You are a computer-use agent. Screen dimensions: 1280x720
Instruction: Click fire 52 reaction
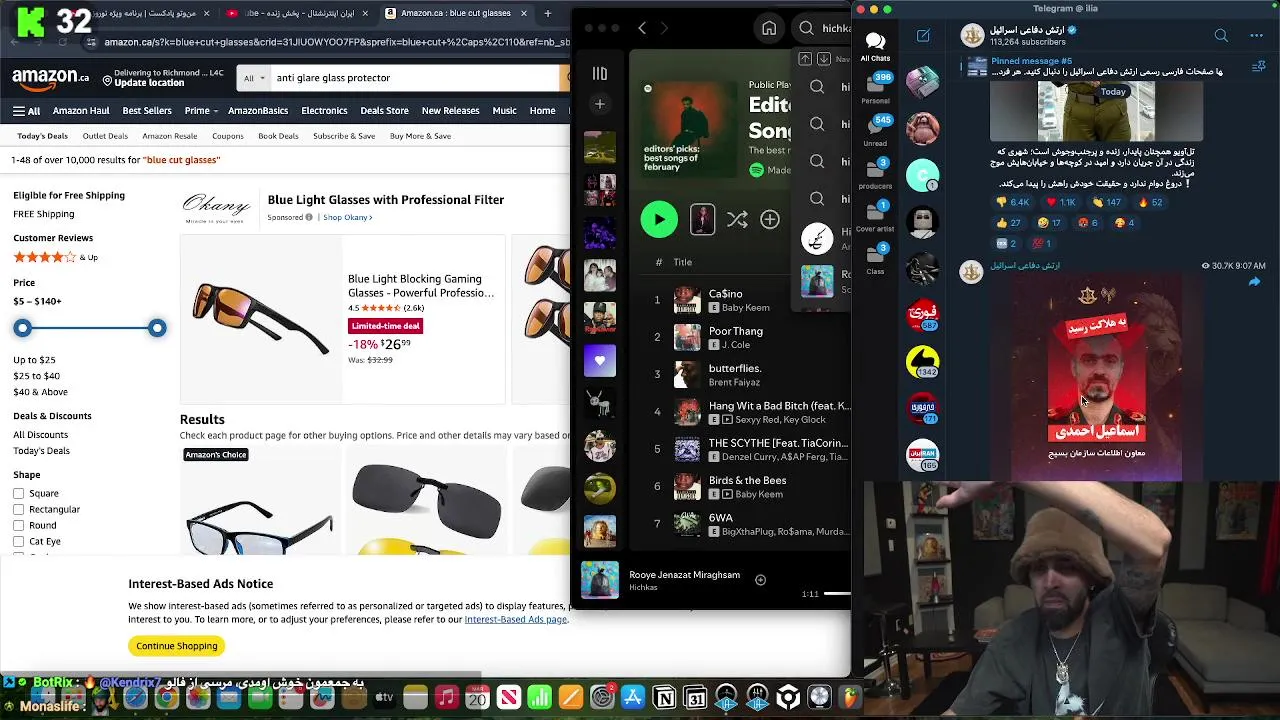click(1150, 202)
